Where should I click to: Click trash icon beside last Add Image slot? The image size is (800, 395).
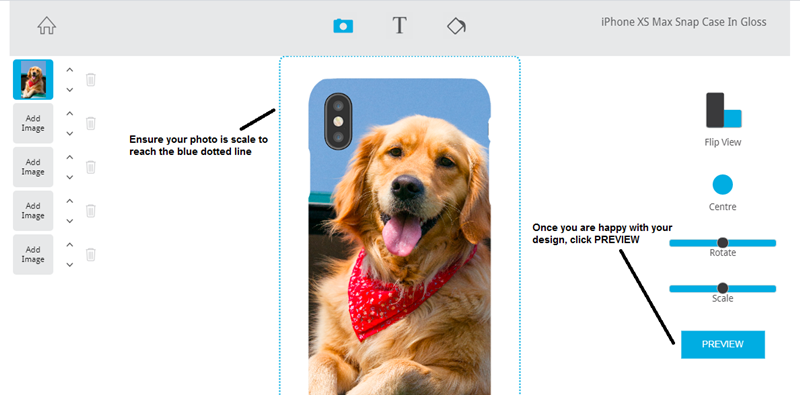tap(90, 254)
